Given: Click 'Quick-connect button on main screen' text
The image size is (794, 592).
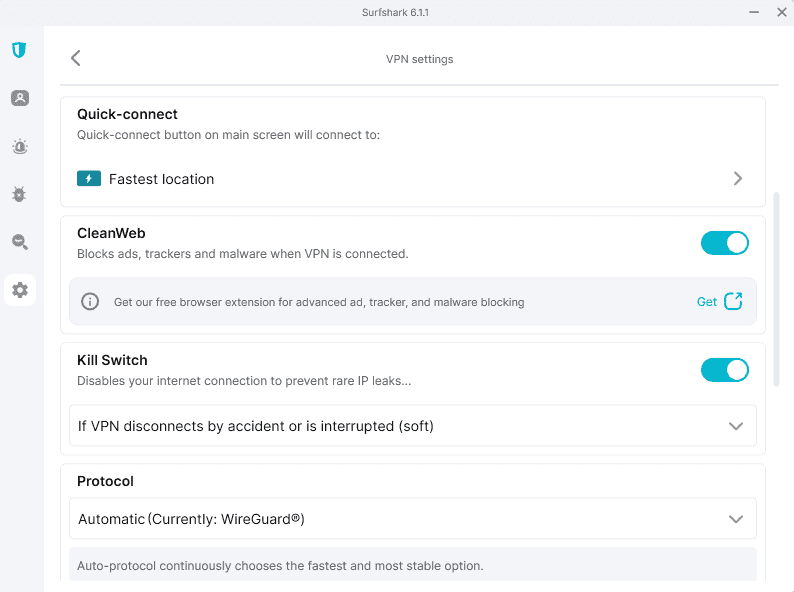Looking at the screenshot, I should click(x=228, y=135).
